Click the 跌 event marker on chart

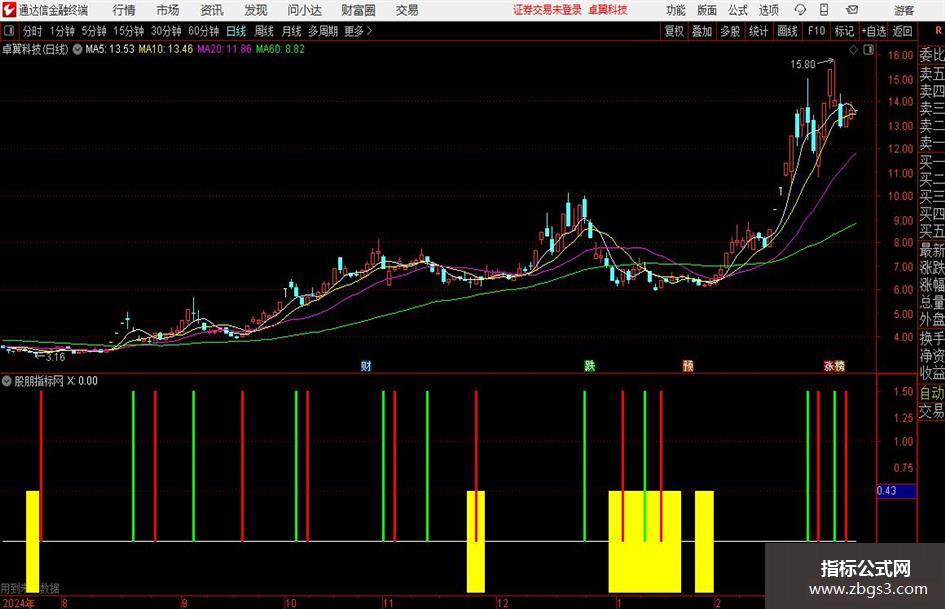point(589,365)
